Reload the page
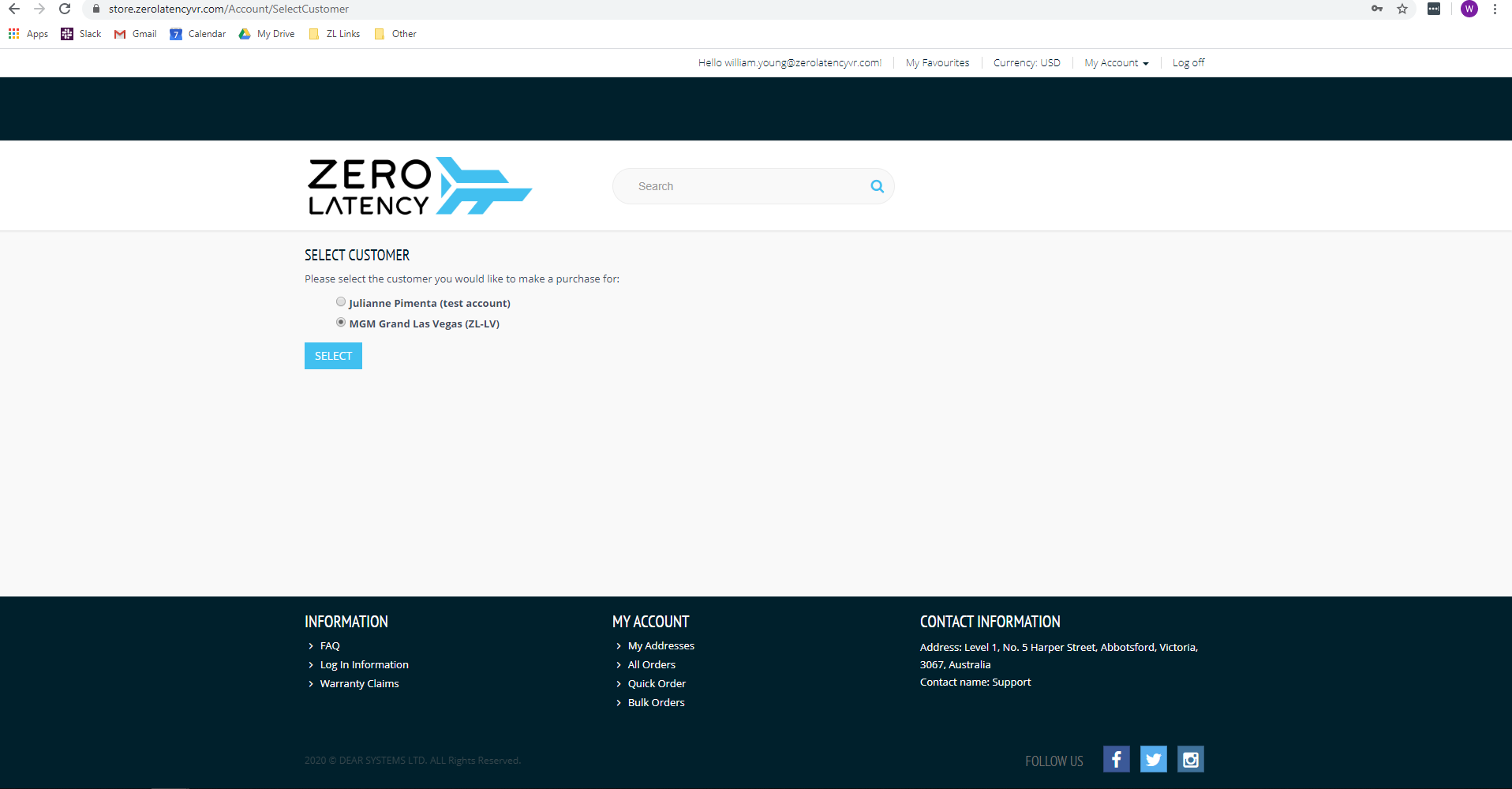 pyautogui.click(x=65, y=9)
